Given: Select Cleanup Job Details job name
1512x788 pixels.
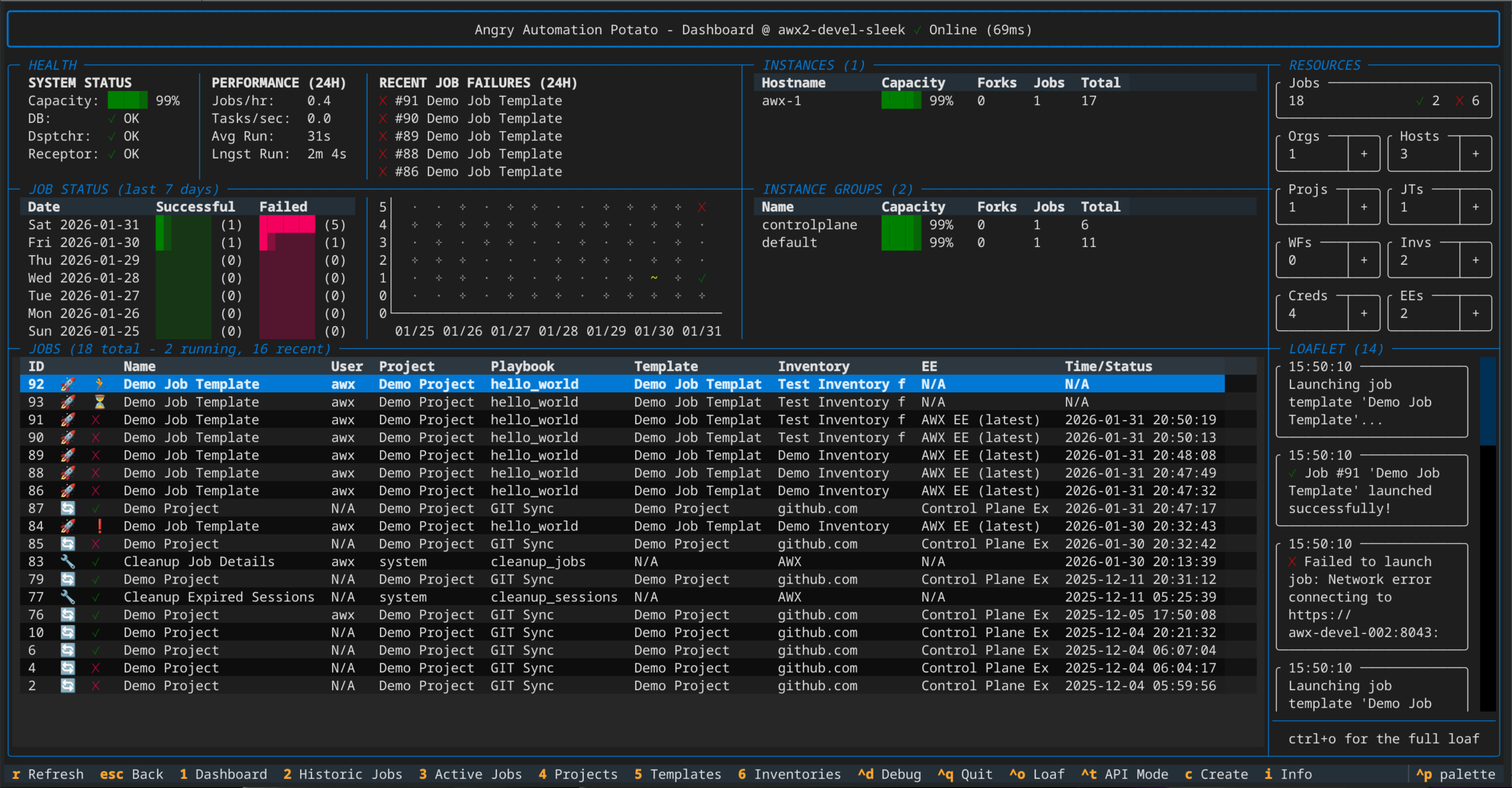Looking at the screenshot, I should coord(199,562).
